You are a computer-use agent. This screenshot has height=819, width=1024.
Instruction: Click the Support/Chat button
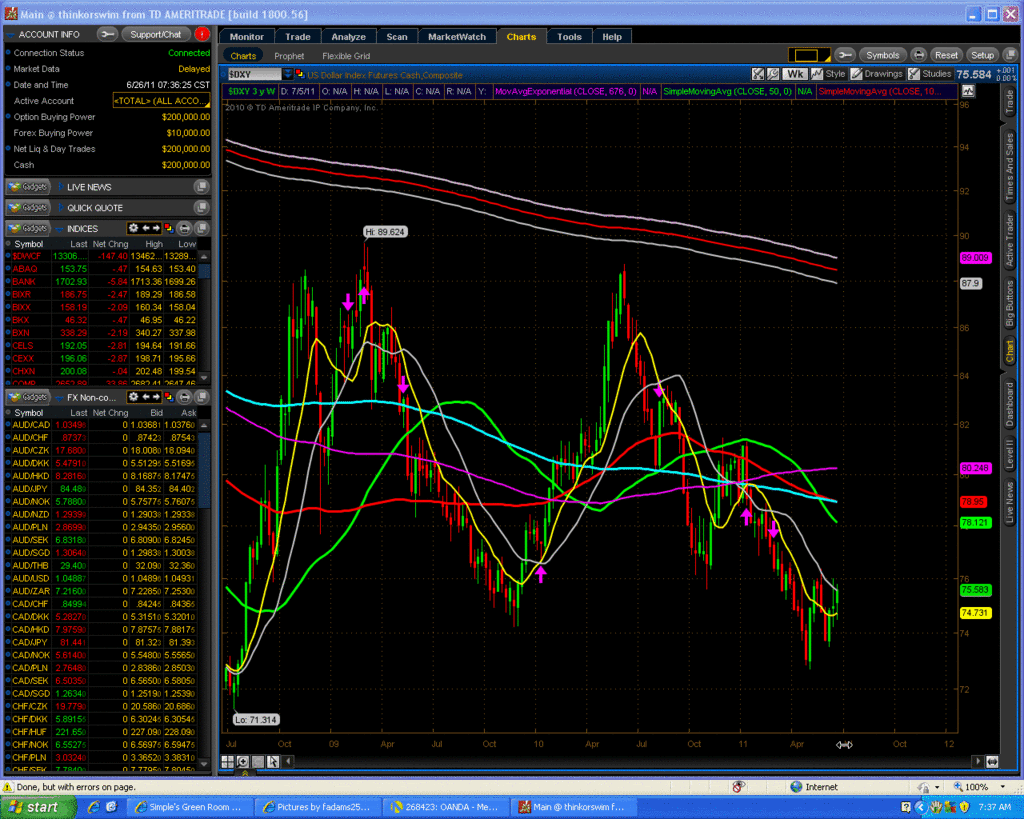[156, 34]
